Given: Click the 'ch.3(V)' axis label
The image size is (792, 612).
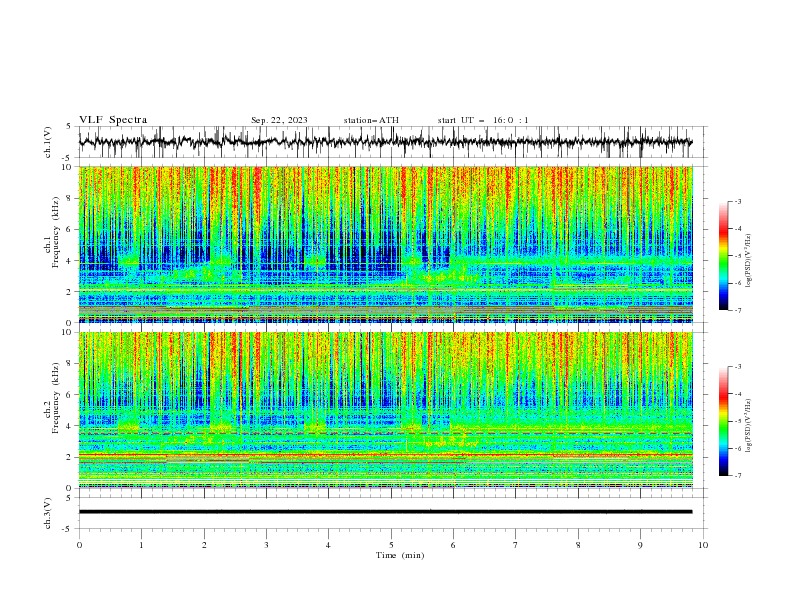Looking at the screenshot, I should (48, 513).
